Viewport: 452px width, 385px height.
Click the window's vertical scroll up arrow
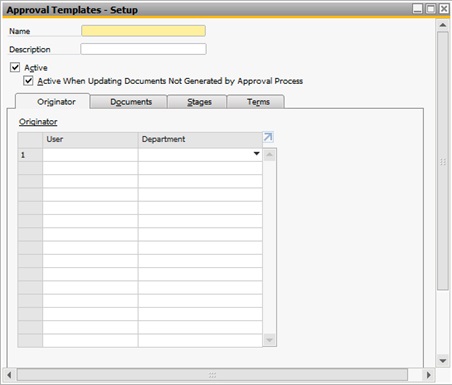pos(443,25)
